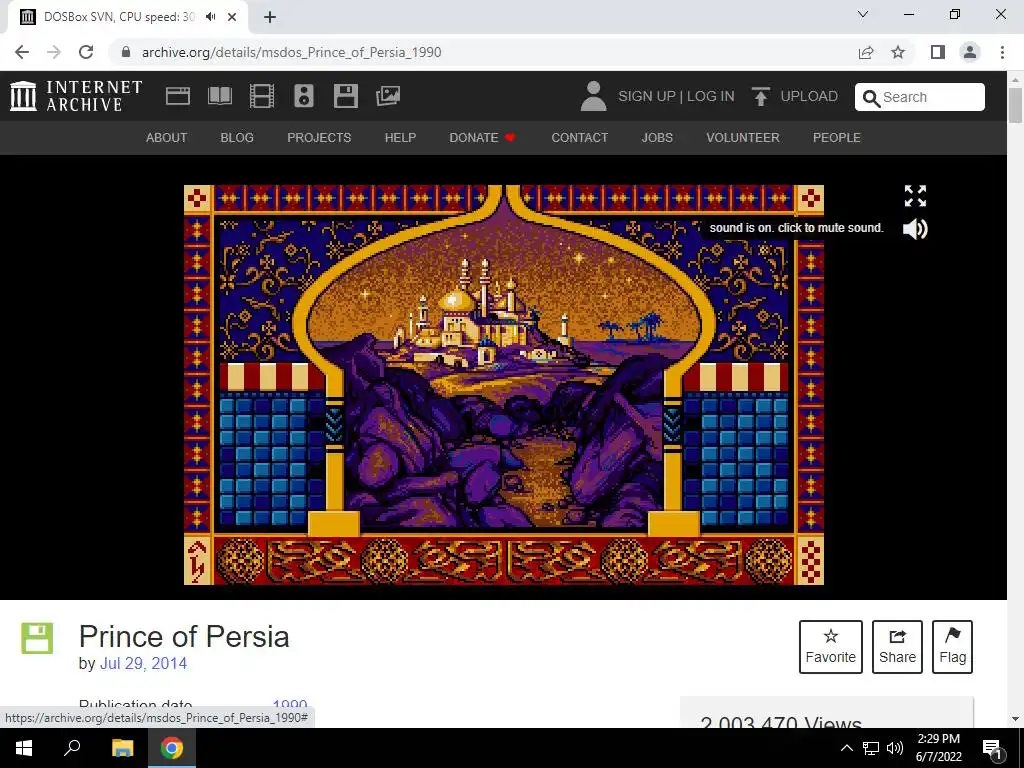Image resolution: width=1024 pixels, height=768 pixels.
Task: Open the PEOPLE menu item
Action: 837,138
